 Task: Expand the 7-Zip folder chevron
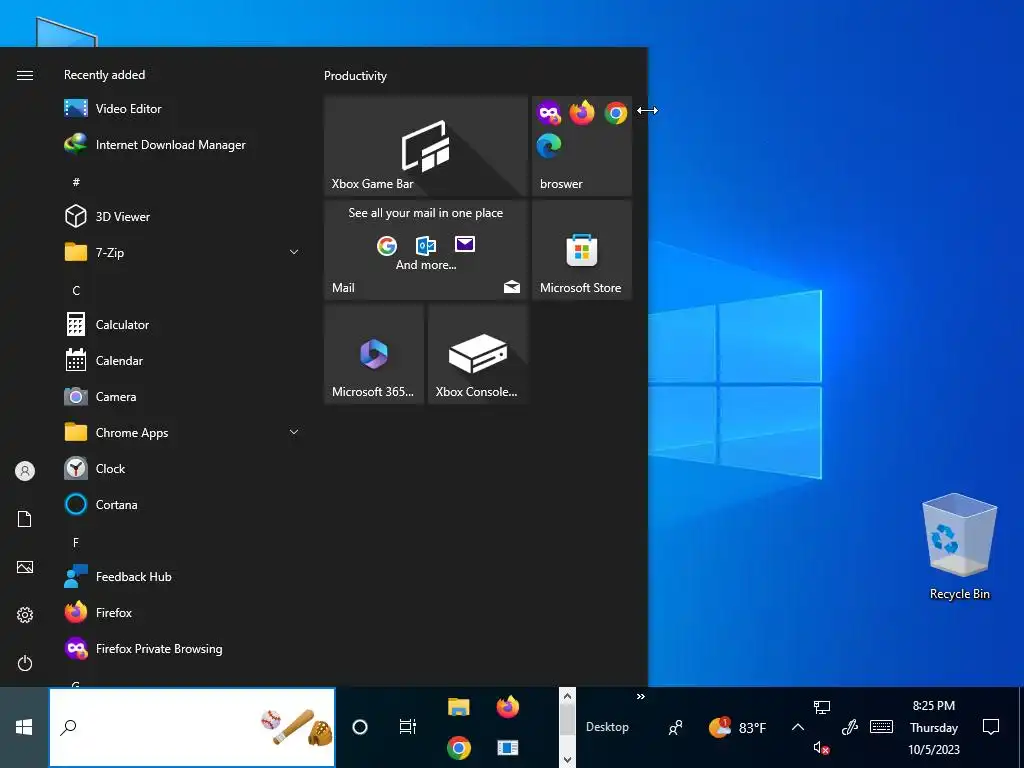[x=294, y=252]
